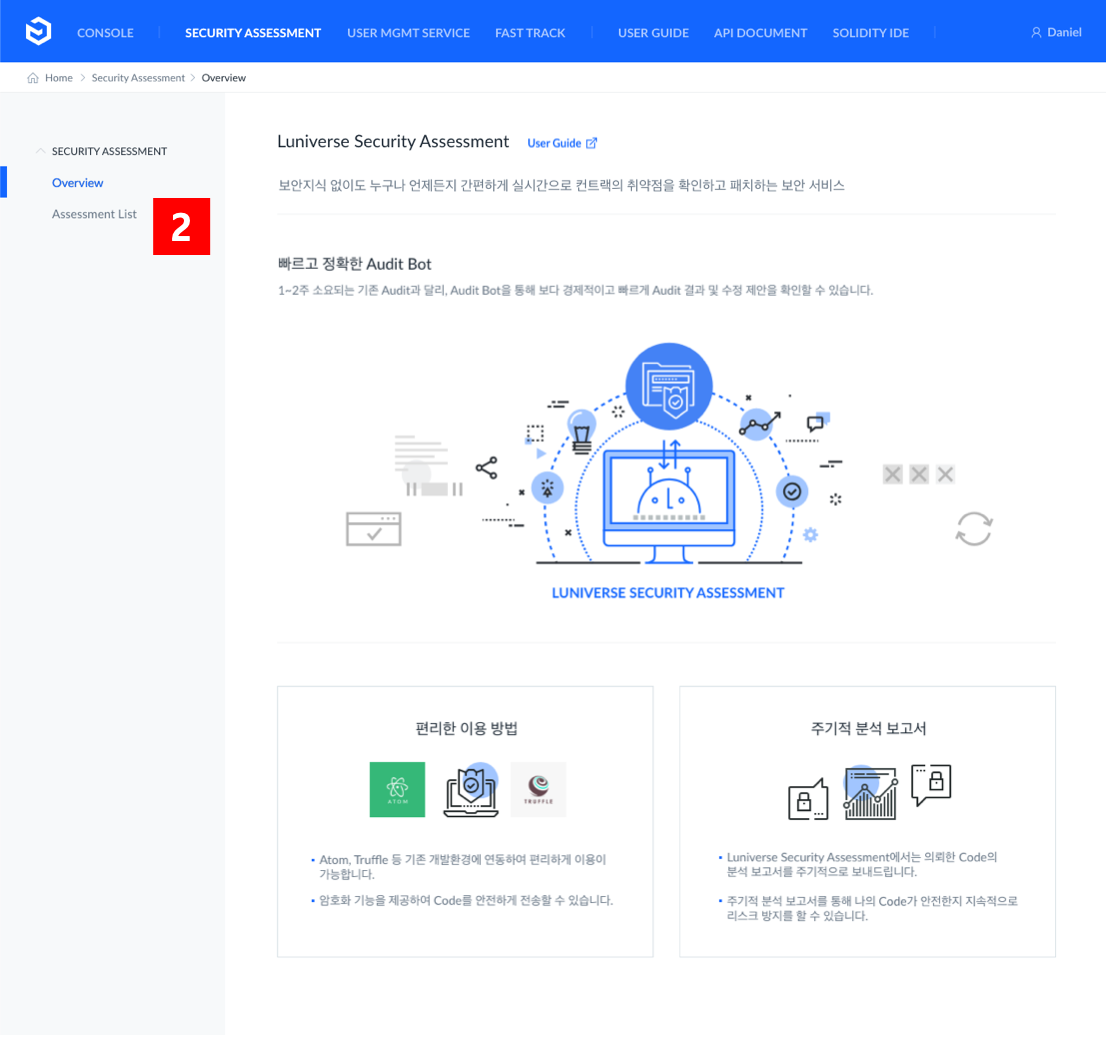Click the '주기적 분석 보고서를 통해' bullet text
The width and height of the screenshot is (1106, 1037).
point(873,908)
